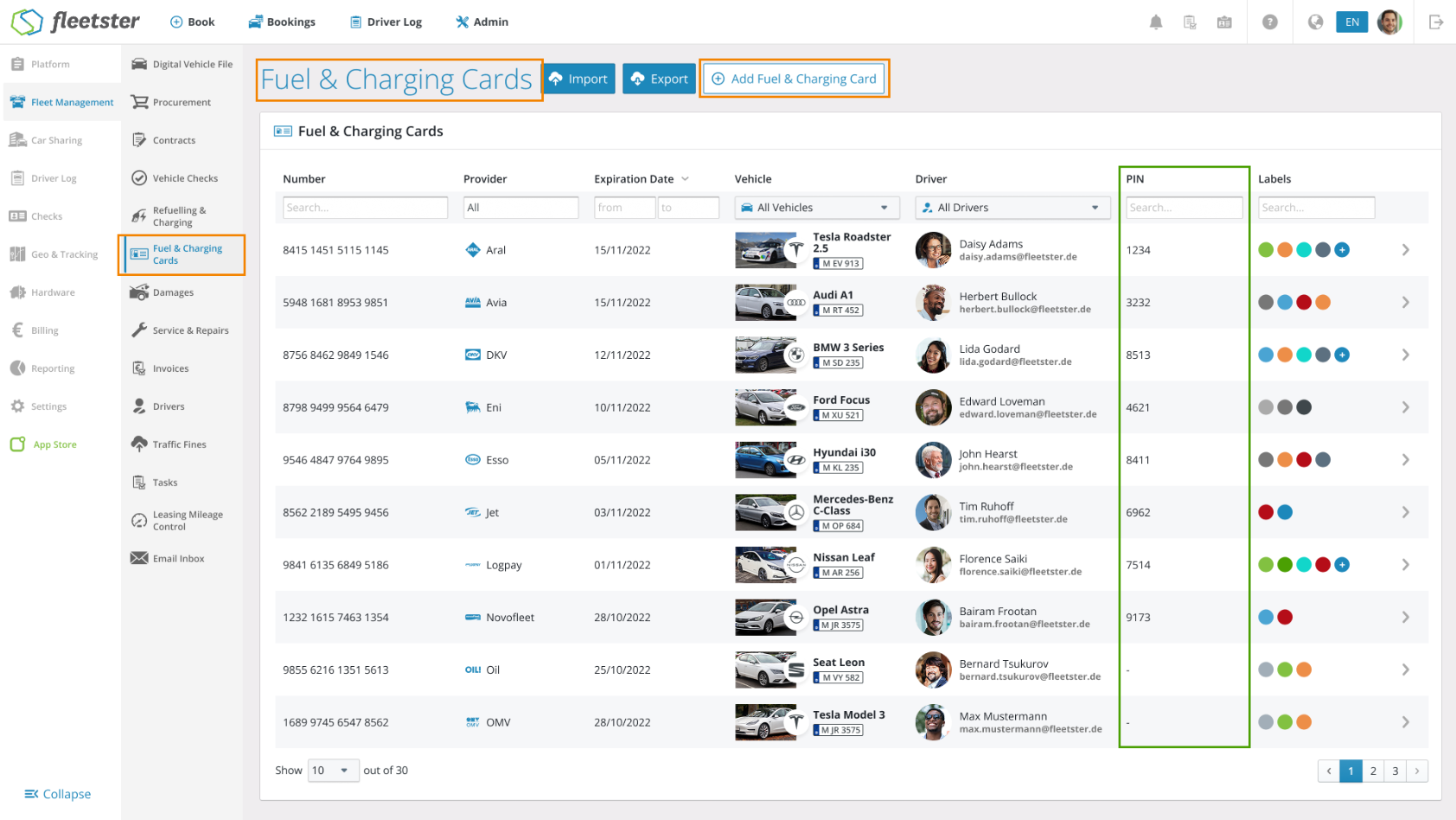Sort by Expiration Date column arrow
The height and width of the screenshot is (820, 1456).
(686, 179)
